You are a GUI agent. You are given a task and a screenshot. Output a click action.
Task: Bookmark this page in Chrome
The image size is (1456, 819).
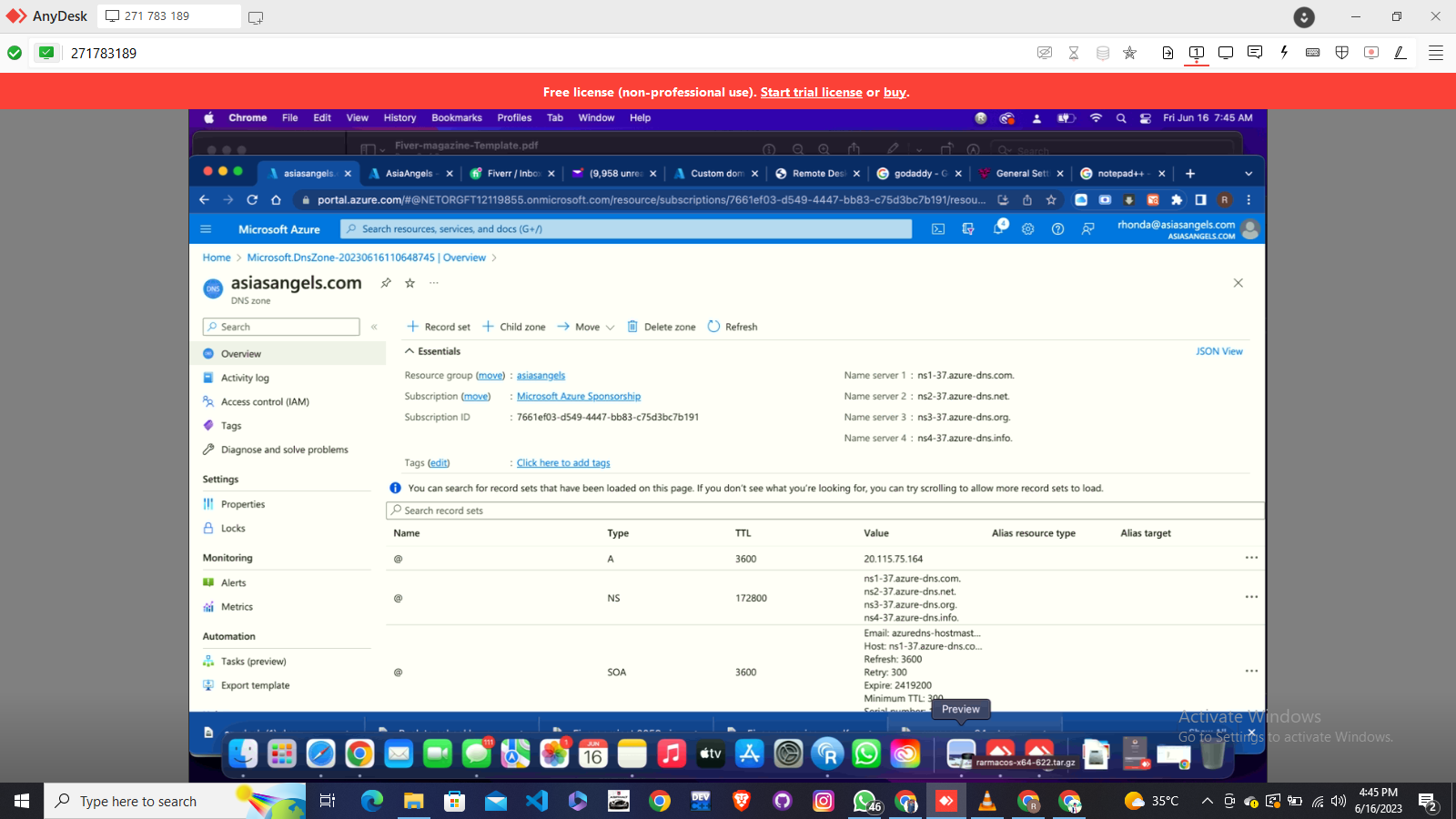pos(1051,199)
